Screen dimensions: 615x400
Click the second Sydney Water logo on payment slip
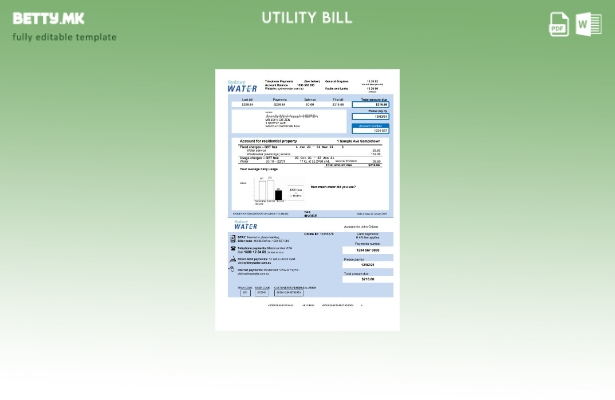[x=245, y=225]
